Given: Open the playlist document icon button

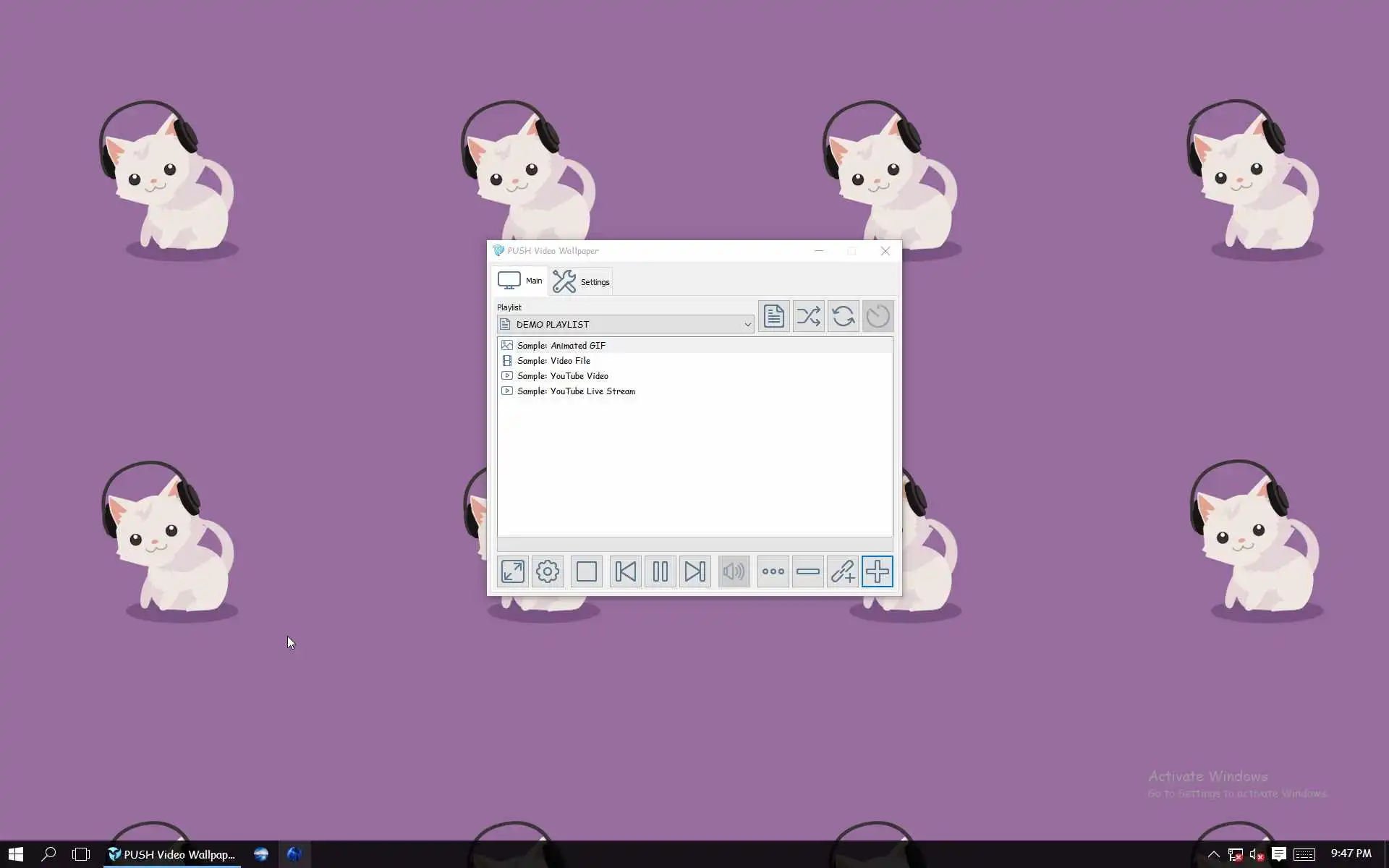Looking at the screenshot, I should coord(773,316).
